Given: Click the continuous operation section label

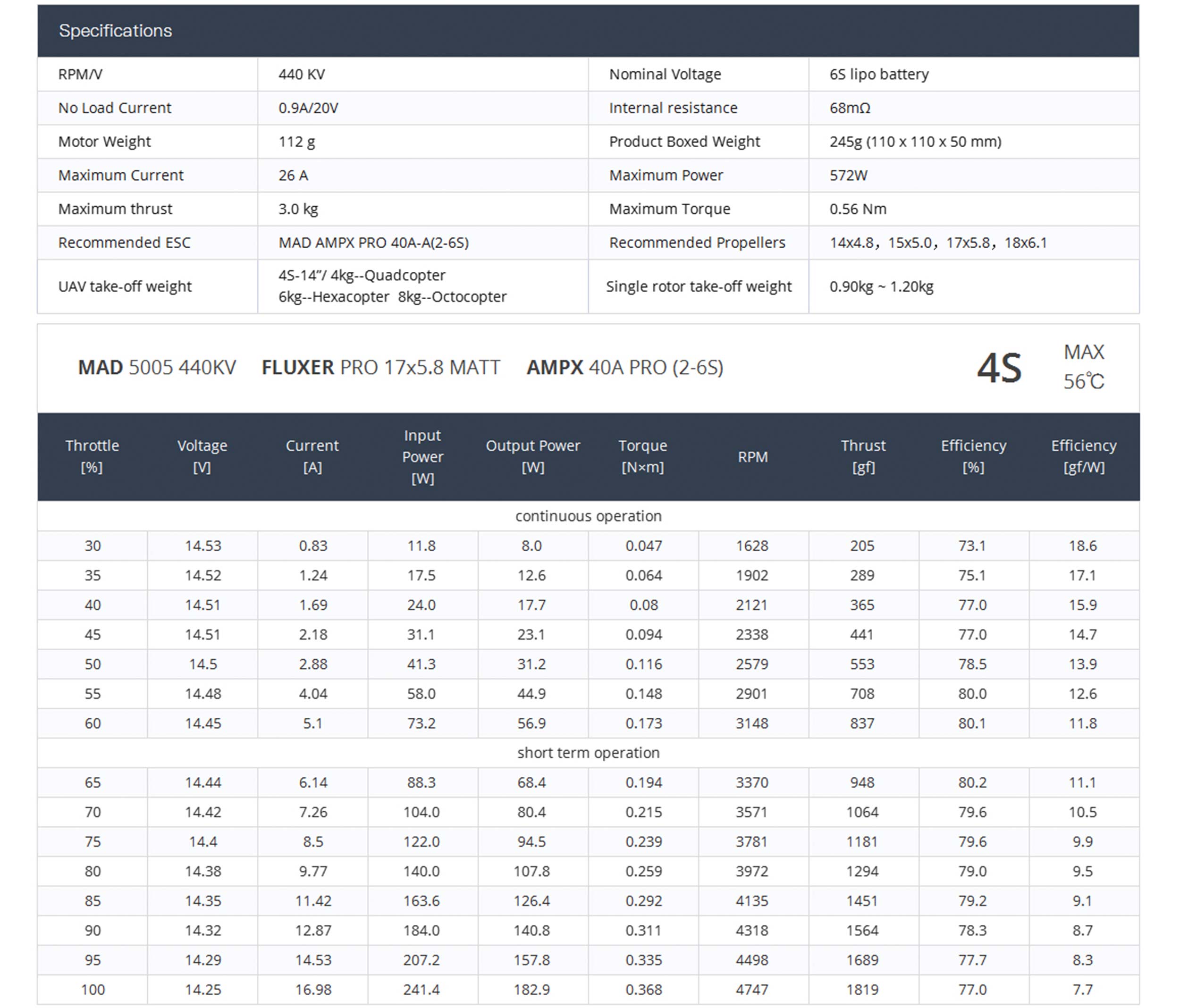Looking at the screenshot, I should 588,516.
